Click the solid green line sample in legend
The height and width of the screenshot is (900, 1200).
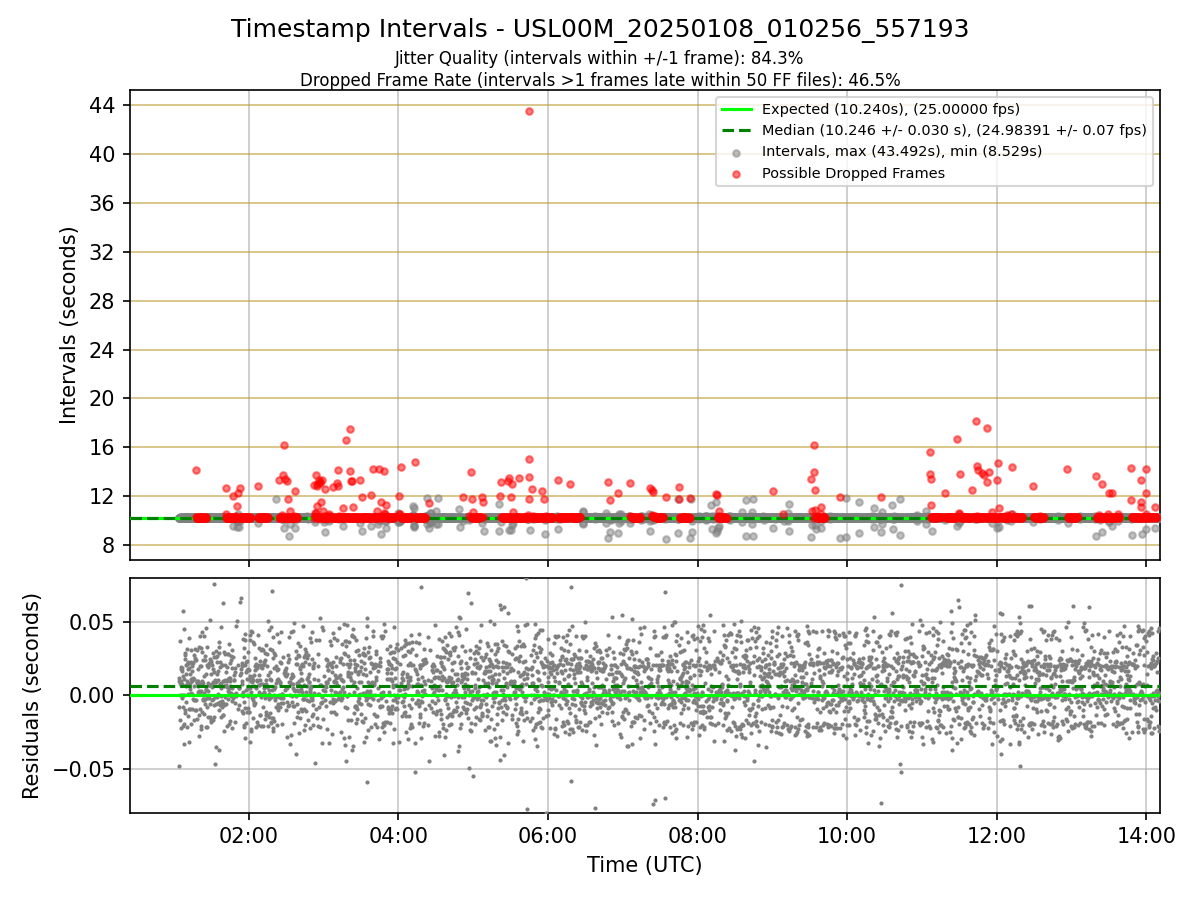point(736,109)
